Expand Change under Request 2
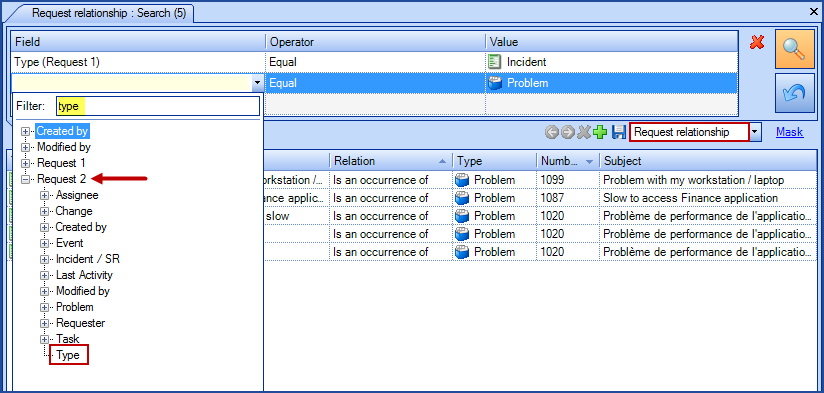This screenshot has width=824, height=393. (44, 211)
